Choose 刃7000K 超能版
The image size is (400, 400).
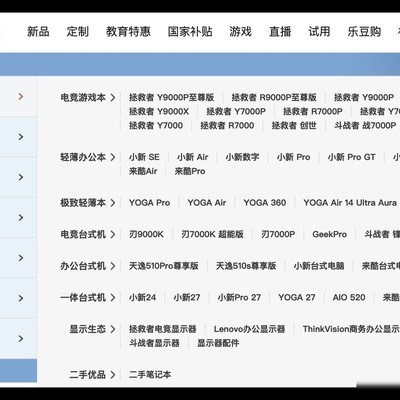[212, 234]
